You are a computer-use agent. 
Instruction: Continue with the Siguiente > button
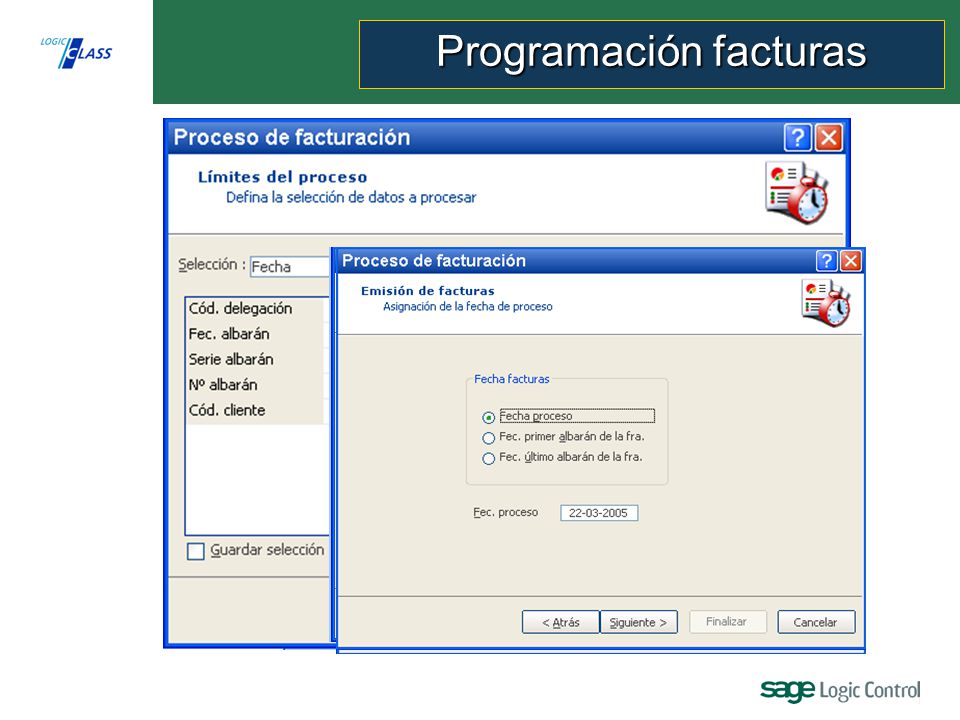[x=639, y=622]
